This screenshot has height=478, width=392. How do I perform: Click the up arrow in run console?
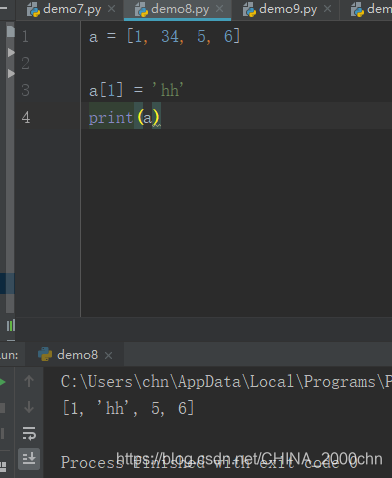tap(29, 381)
